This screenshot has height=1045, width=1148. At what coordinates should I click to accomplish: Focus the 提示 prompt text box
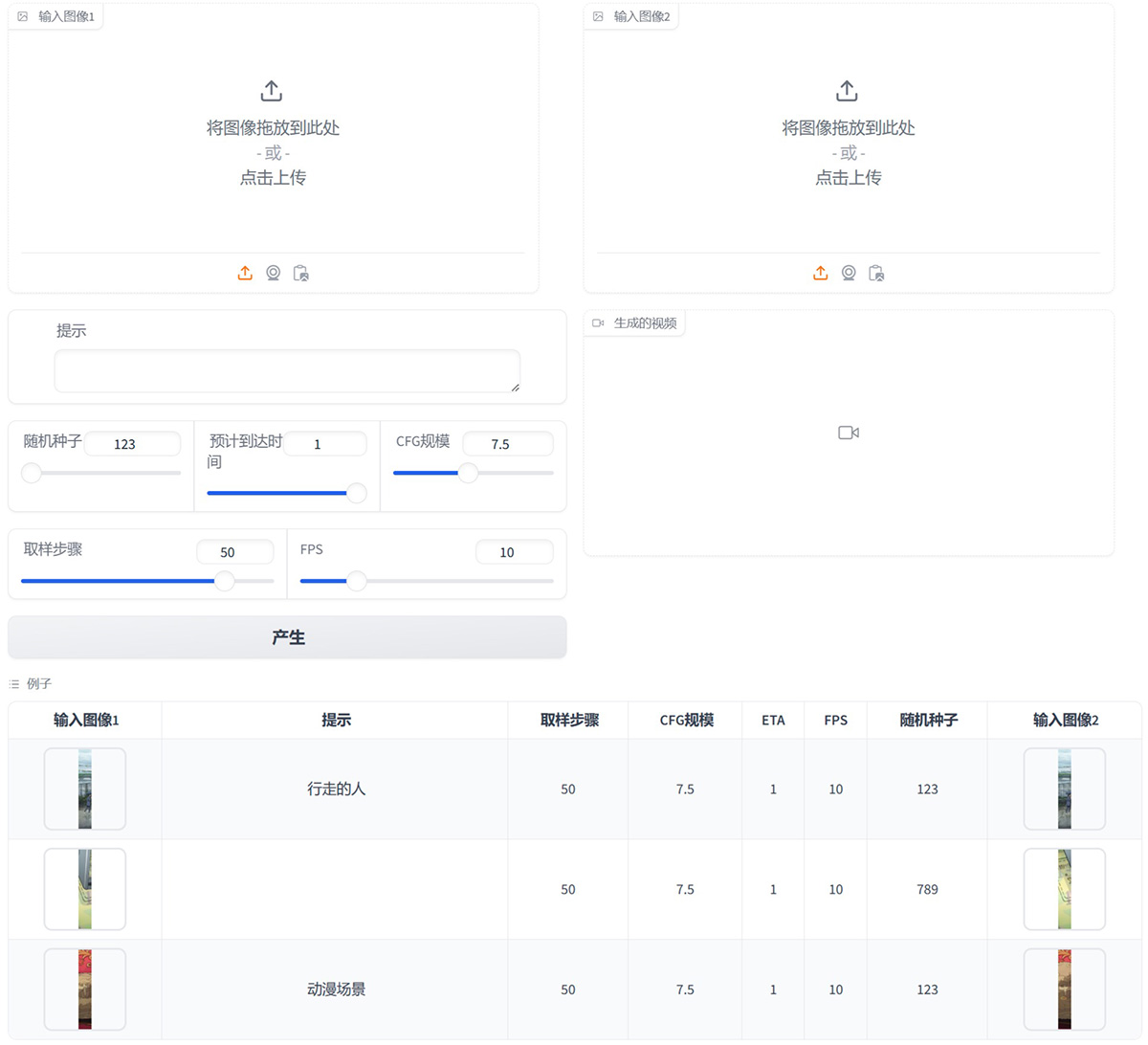[287, 370]
